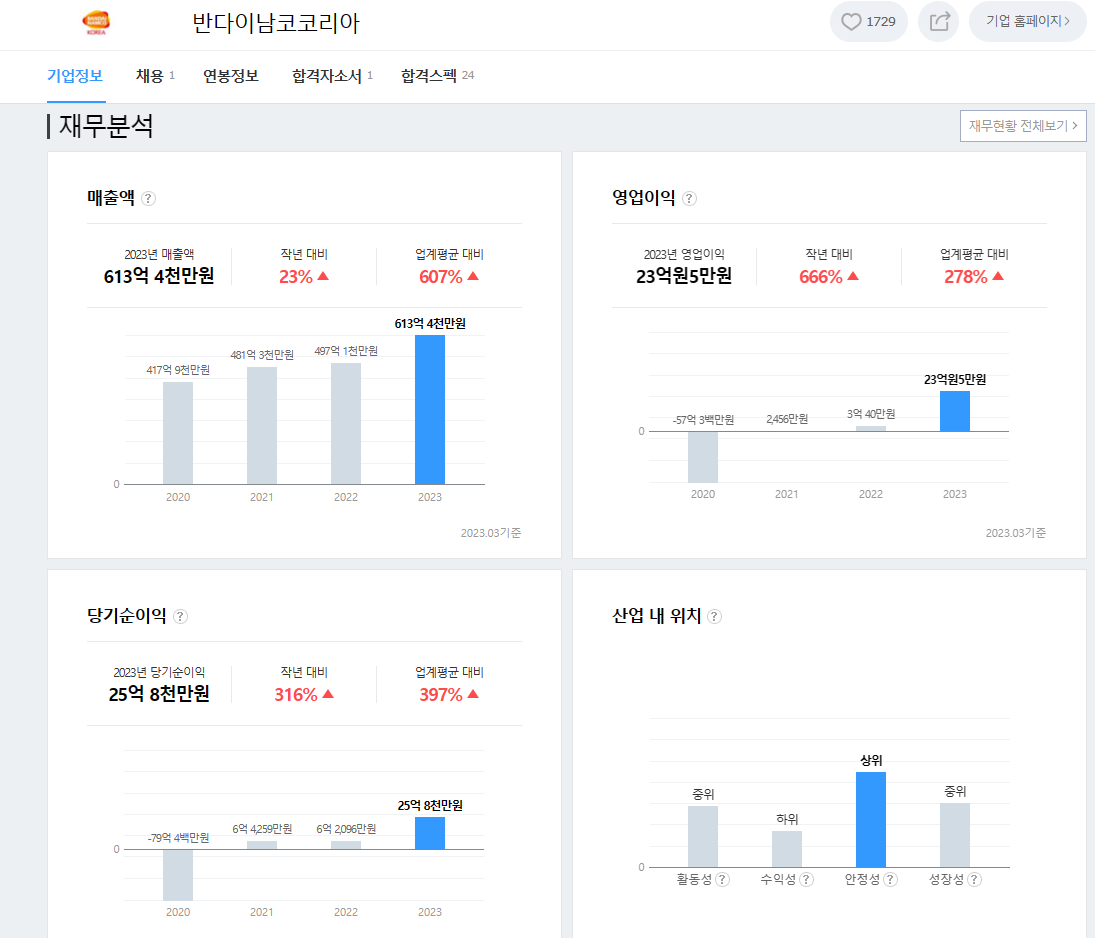The width and height of the screenshot is (1095, 938).
Task: Click help icon next to 산업 내 위치
Action: tap(714, 616)
